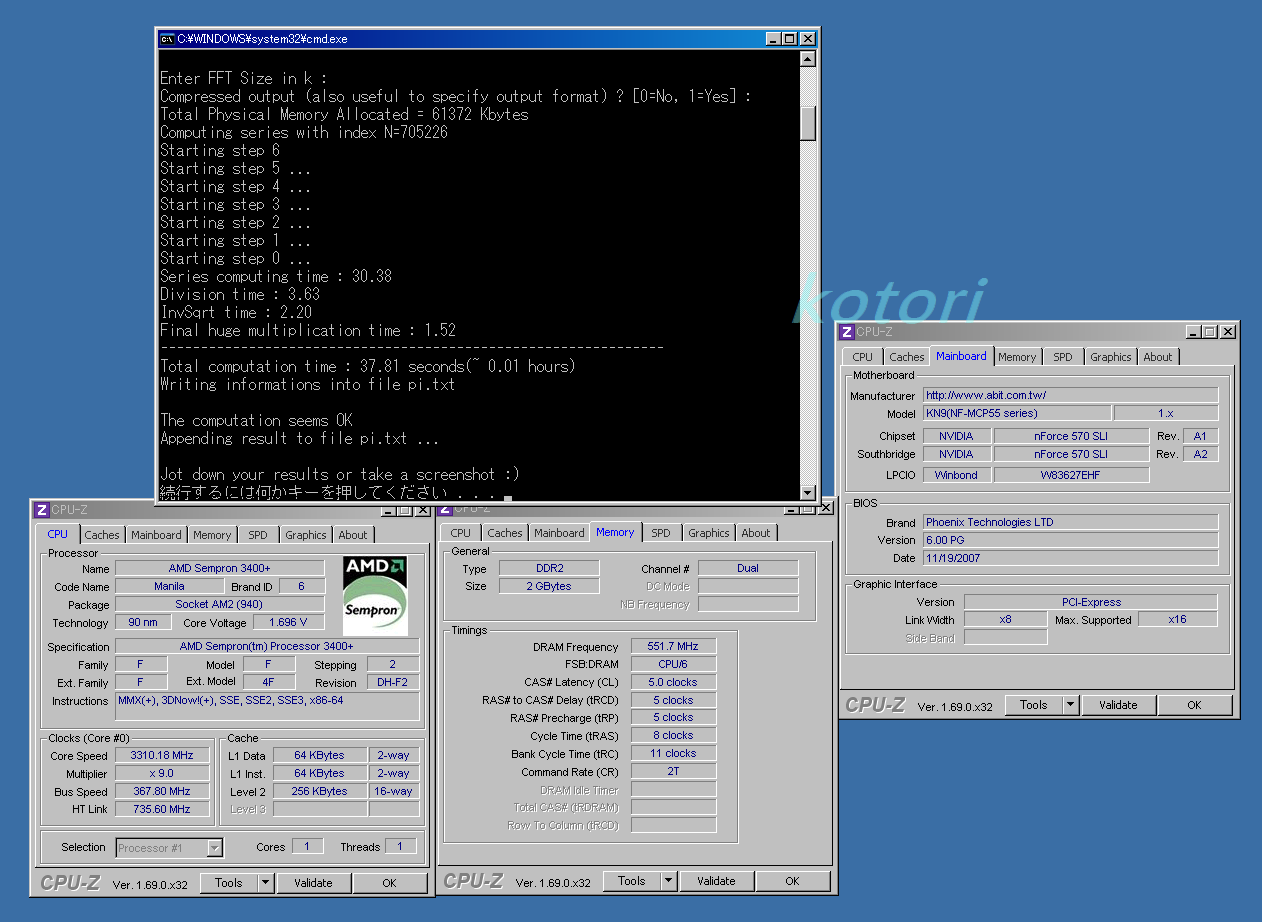Click the Core Voltage 1.696 V value

point(289,622)
